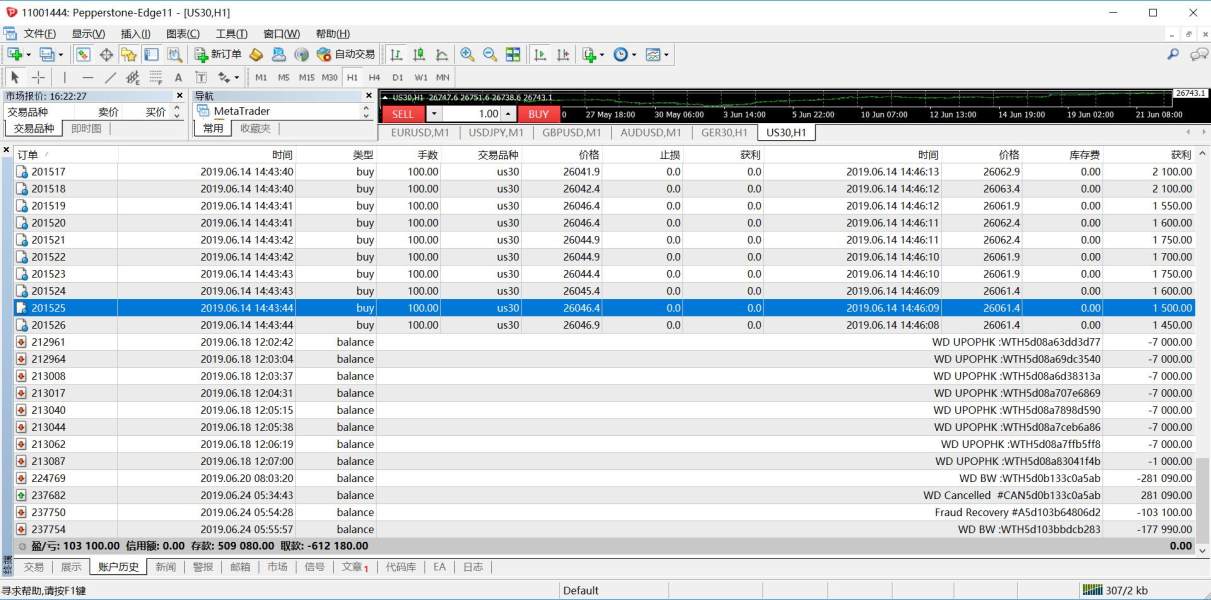The height and width of the screenshot is (600, 1211).
Task: Toggle the Market Watch window icon
Action: click(83, 54)
